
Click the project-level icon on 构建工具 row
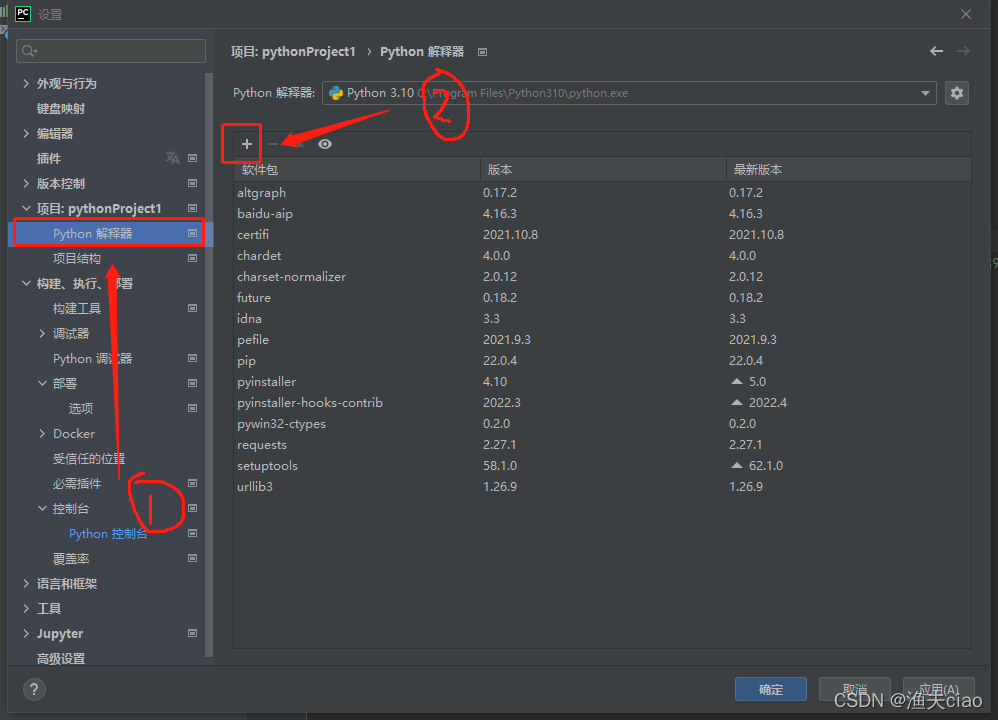click(192, 308)
